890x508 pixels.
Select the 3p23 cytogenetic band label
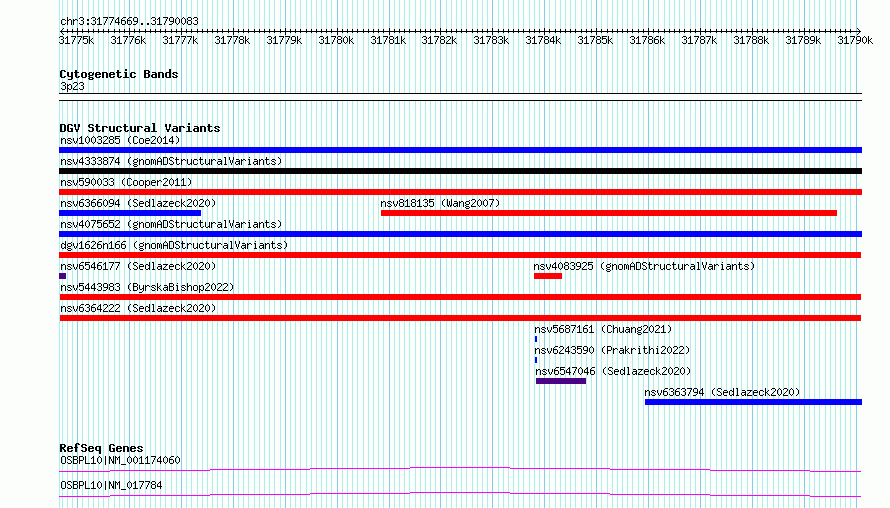72,86
